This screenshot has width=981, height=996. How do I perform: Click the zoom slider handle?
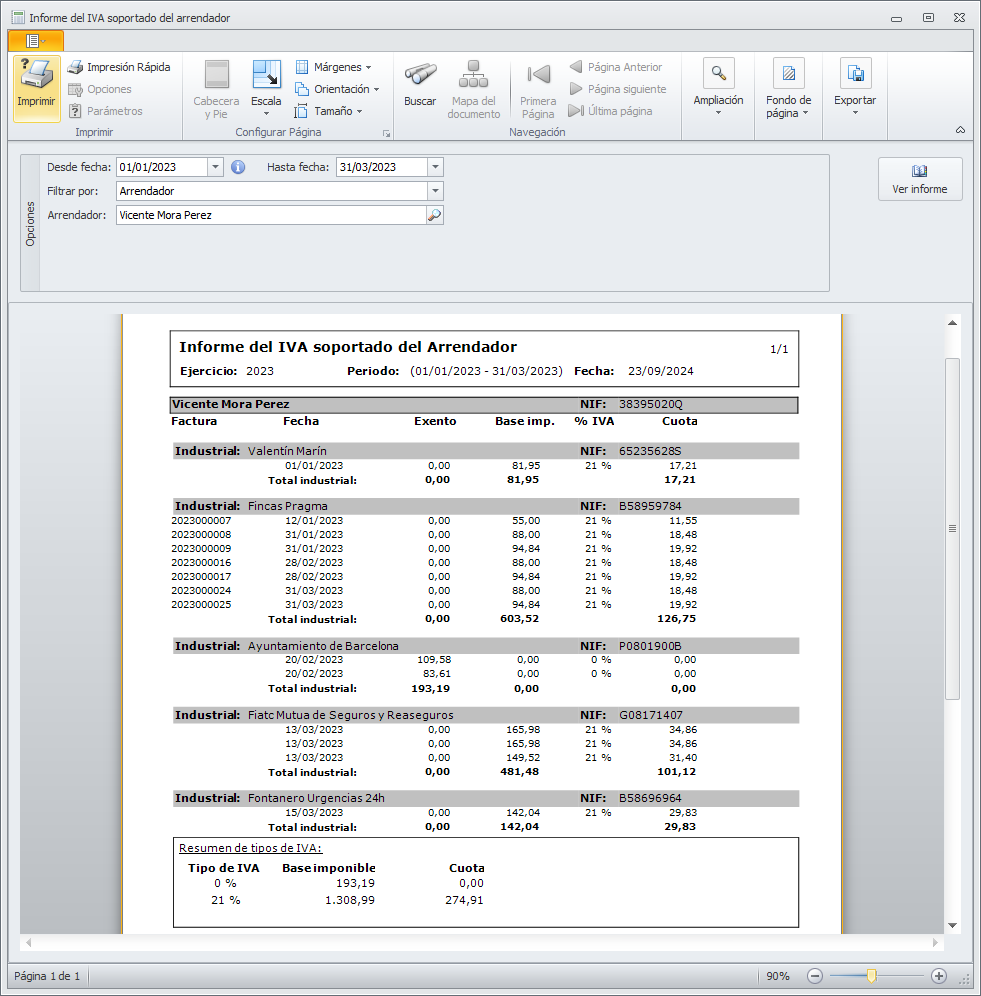(x=872, y=976)
